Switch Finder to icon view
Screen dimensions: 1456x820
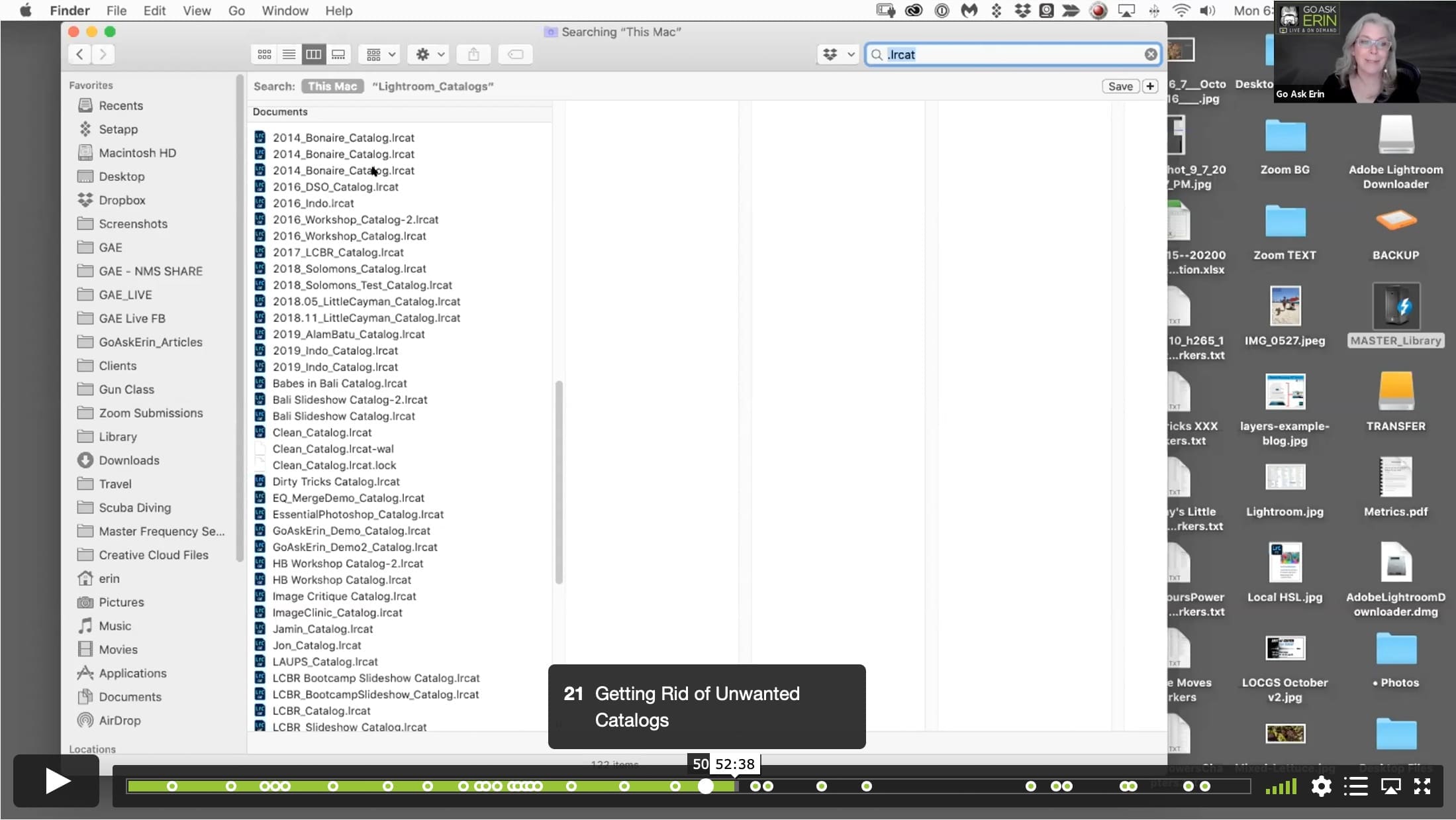(x=264, y=54)
